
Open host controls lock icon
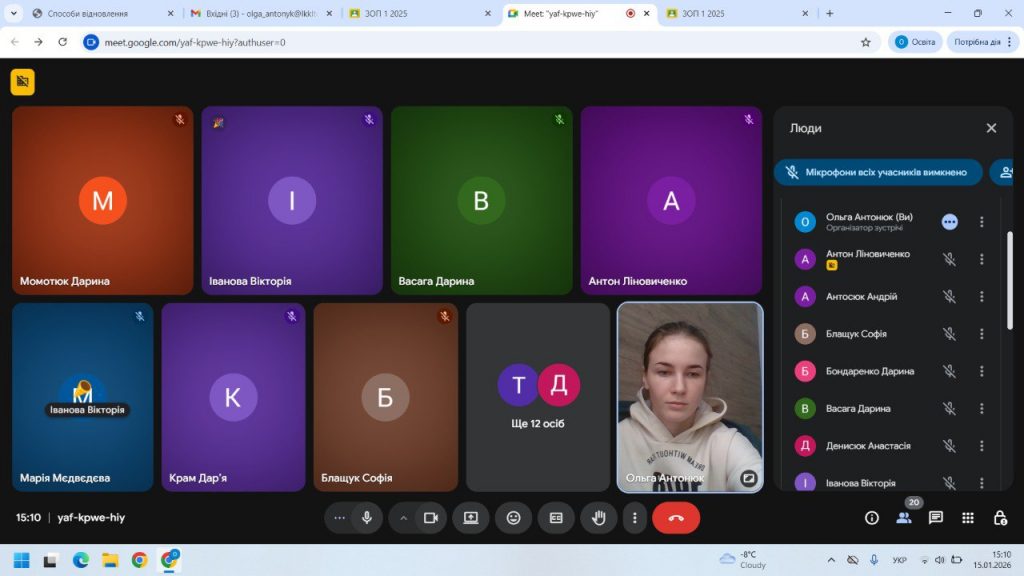(1000, 518)
